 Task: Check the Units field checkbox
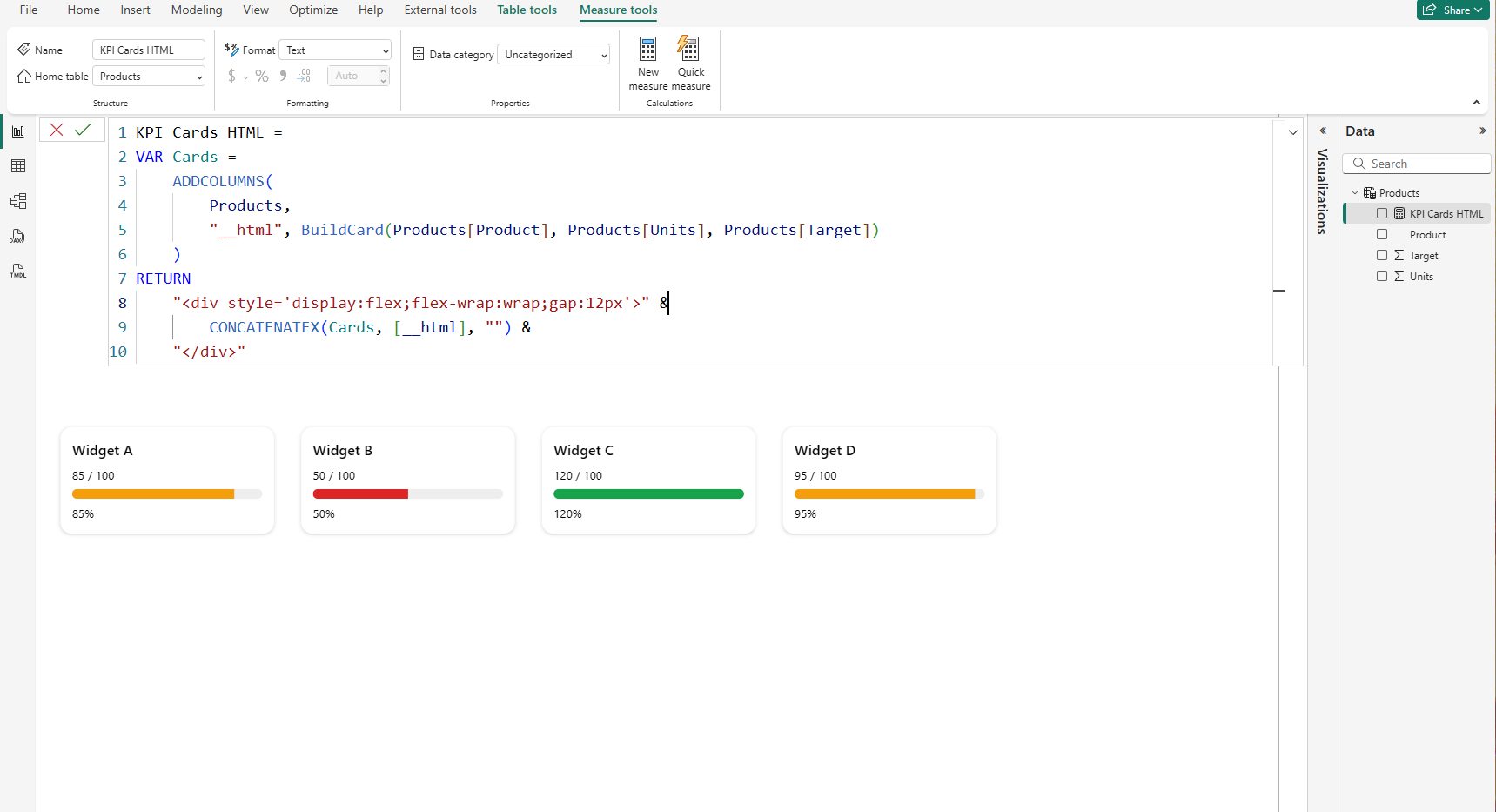coord(1382,276)
